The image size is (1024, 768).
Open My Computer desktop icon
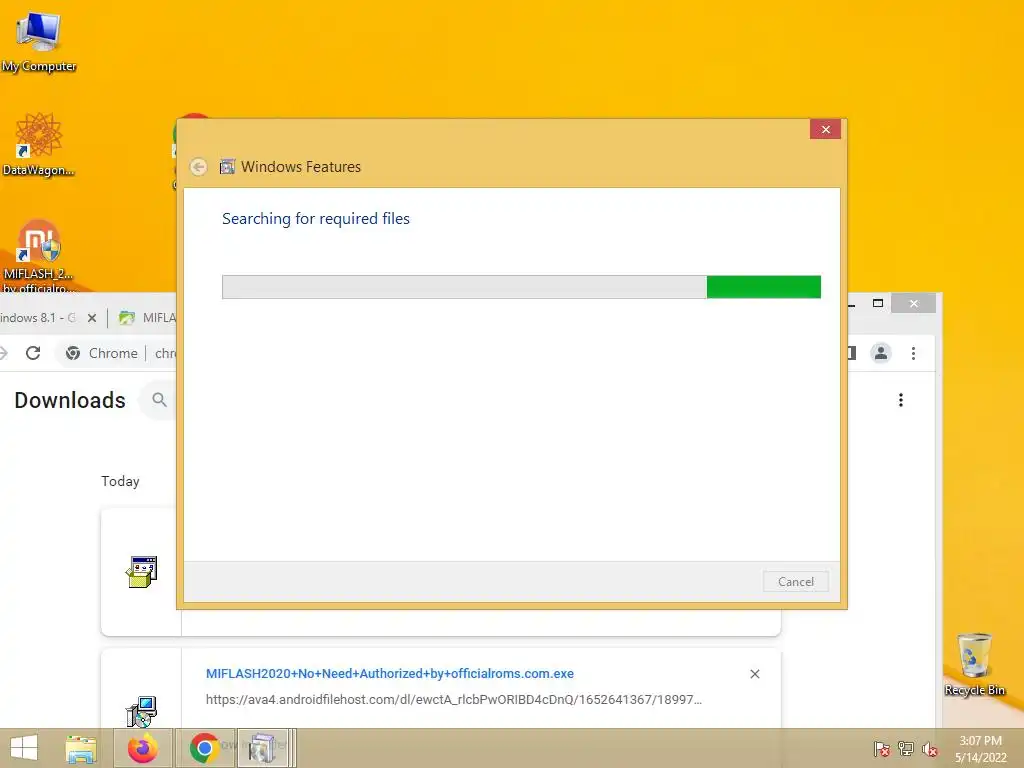(x=38, y=40)
